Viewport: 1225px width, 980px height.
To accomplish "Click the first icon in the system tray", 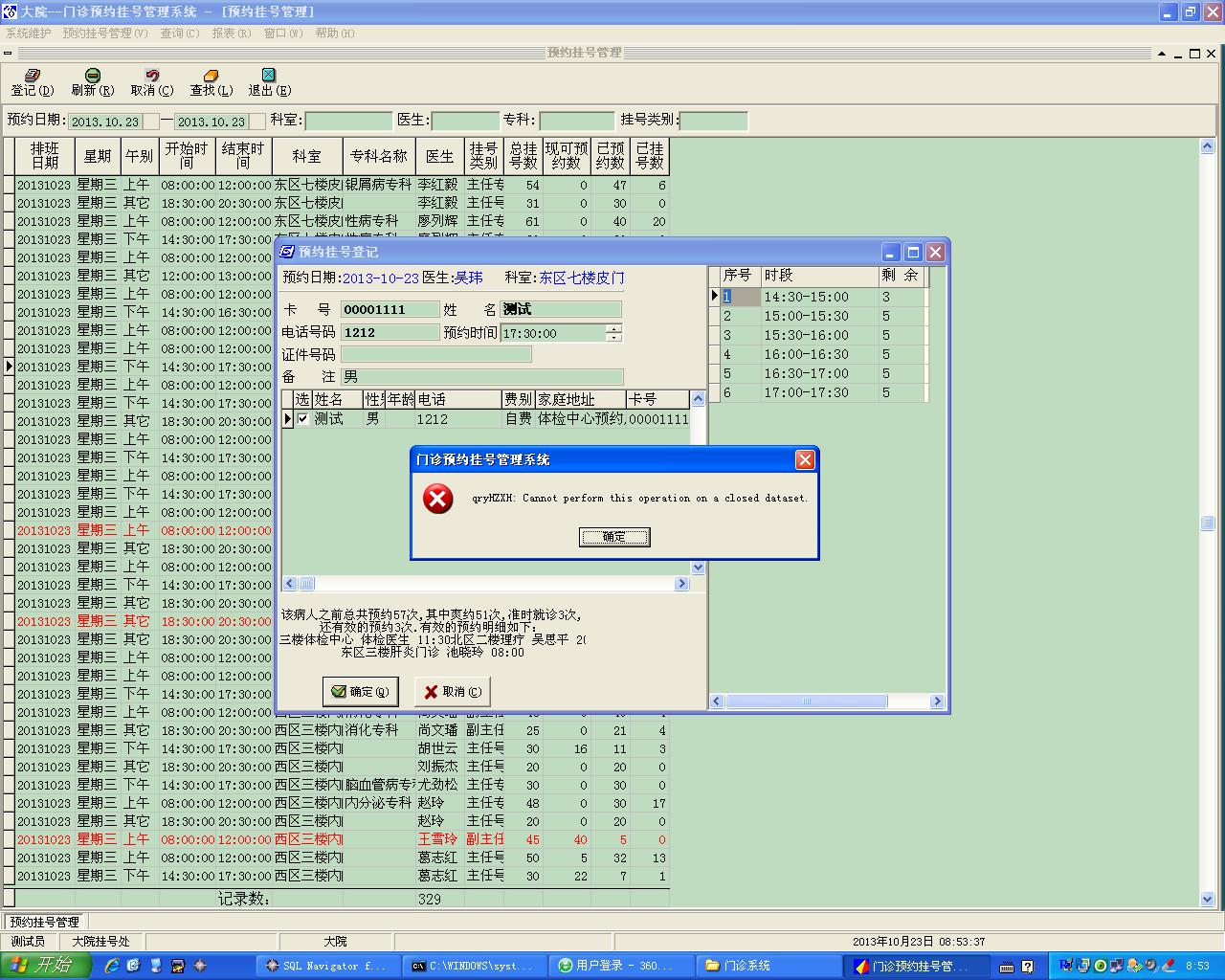I will point(1067,966).
